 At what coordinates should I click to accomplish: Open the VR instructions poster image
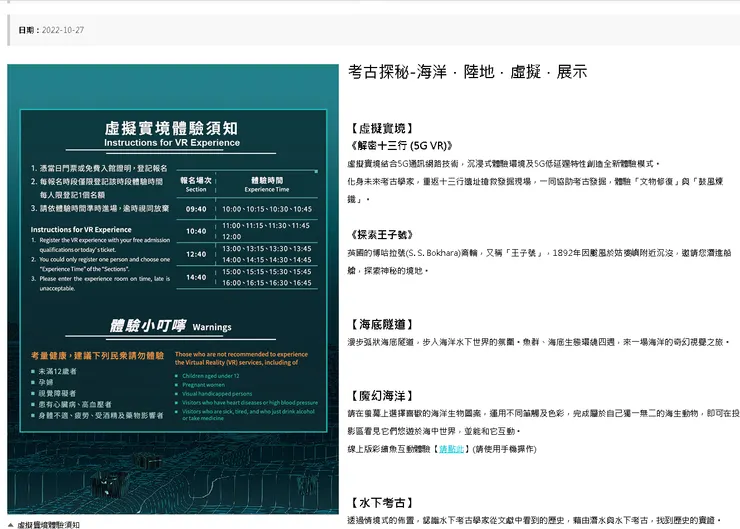[173, 289]
